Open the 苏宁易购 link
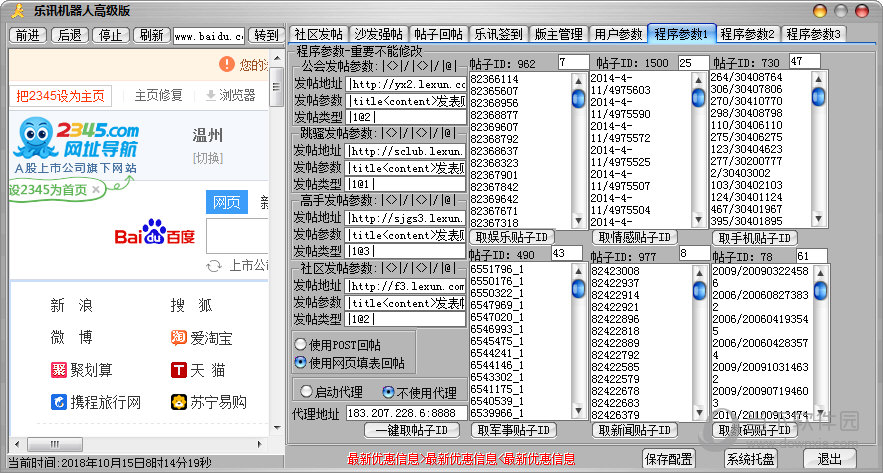Screen dimensions: 883x473 (x=209, y=402)
